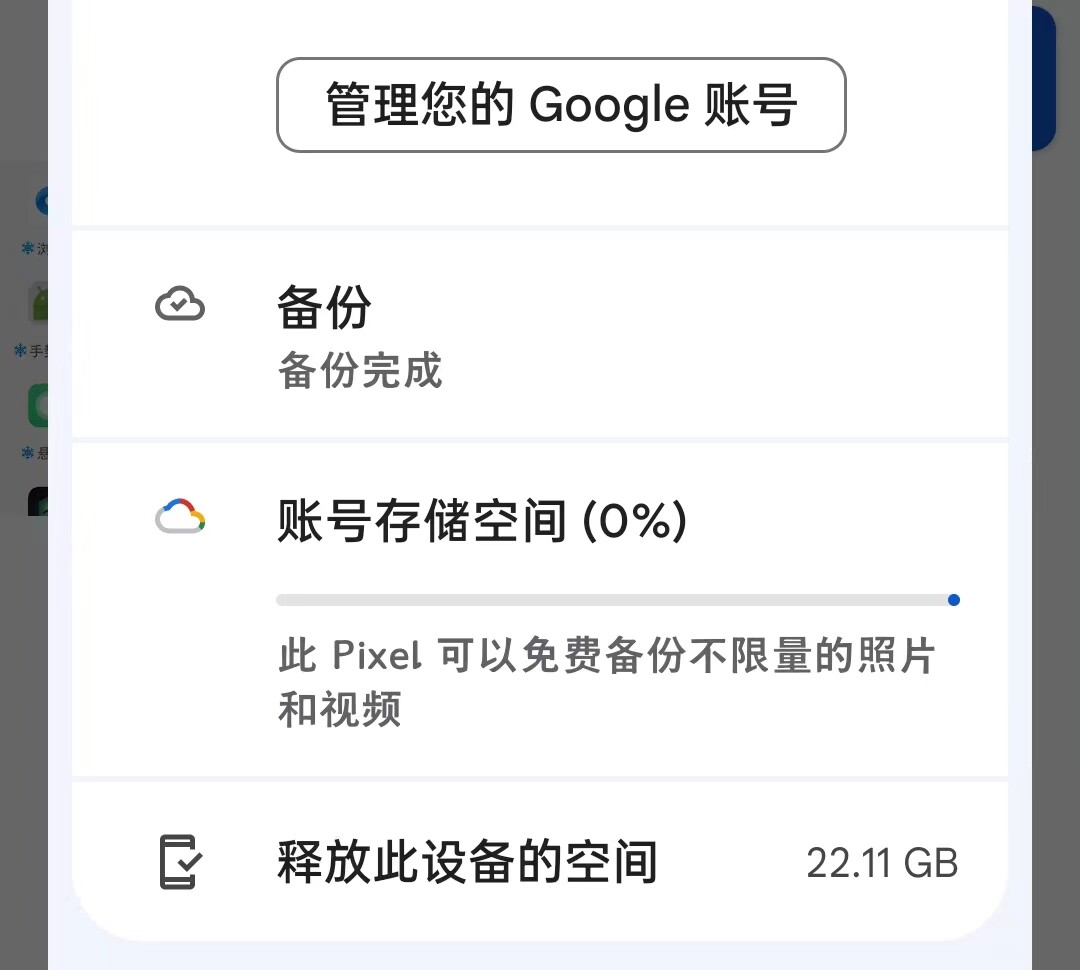
Task: Tap the backup cloud checkmark icon
Action: pos(180,304)
